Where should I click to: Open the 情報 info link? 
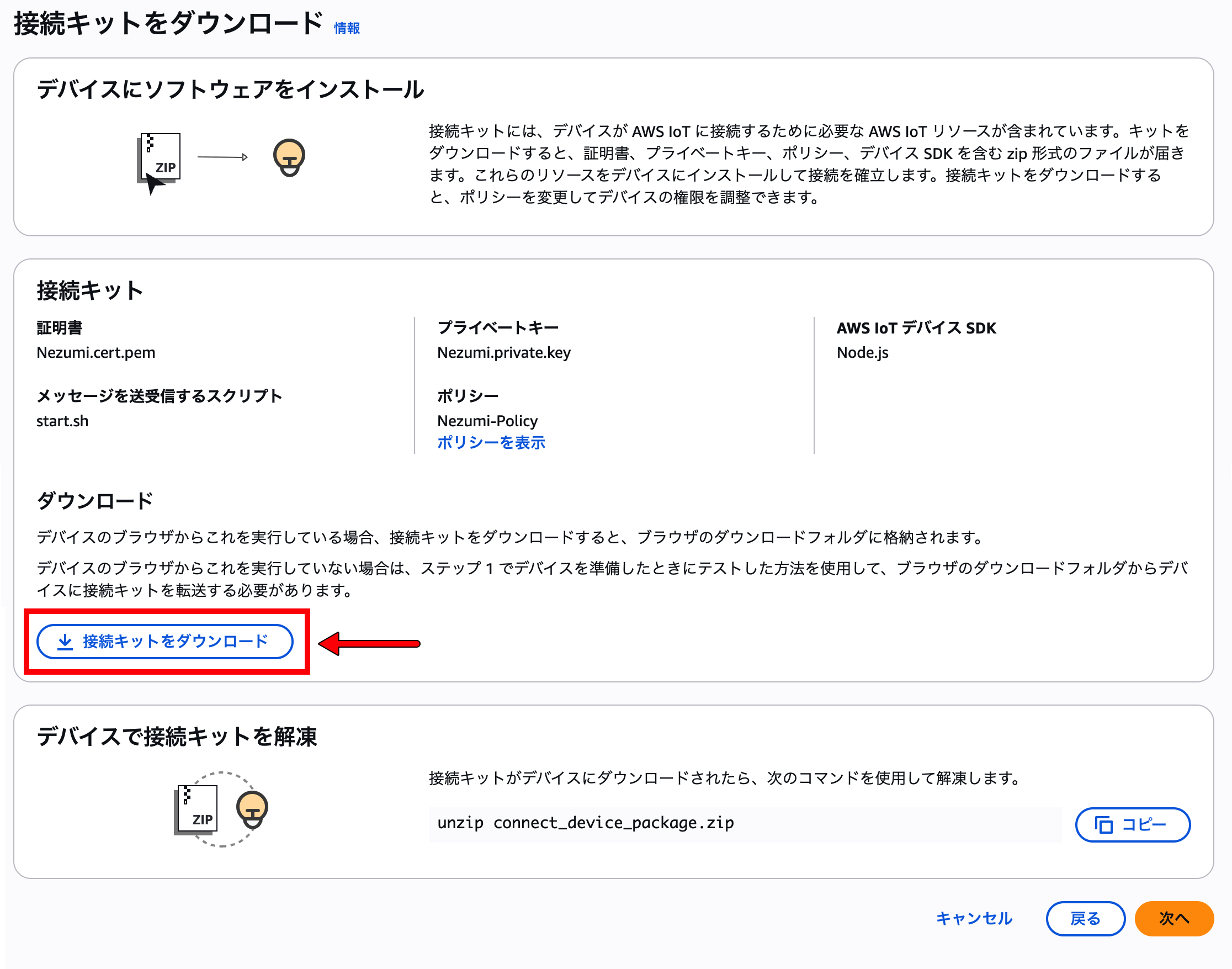click(347, 28)
